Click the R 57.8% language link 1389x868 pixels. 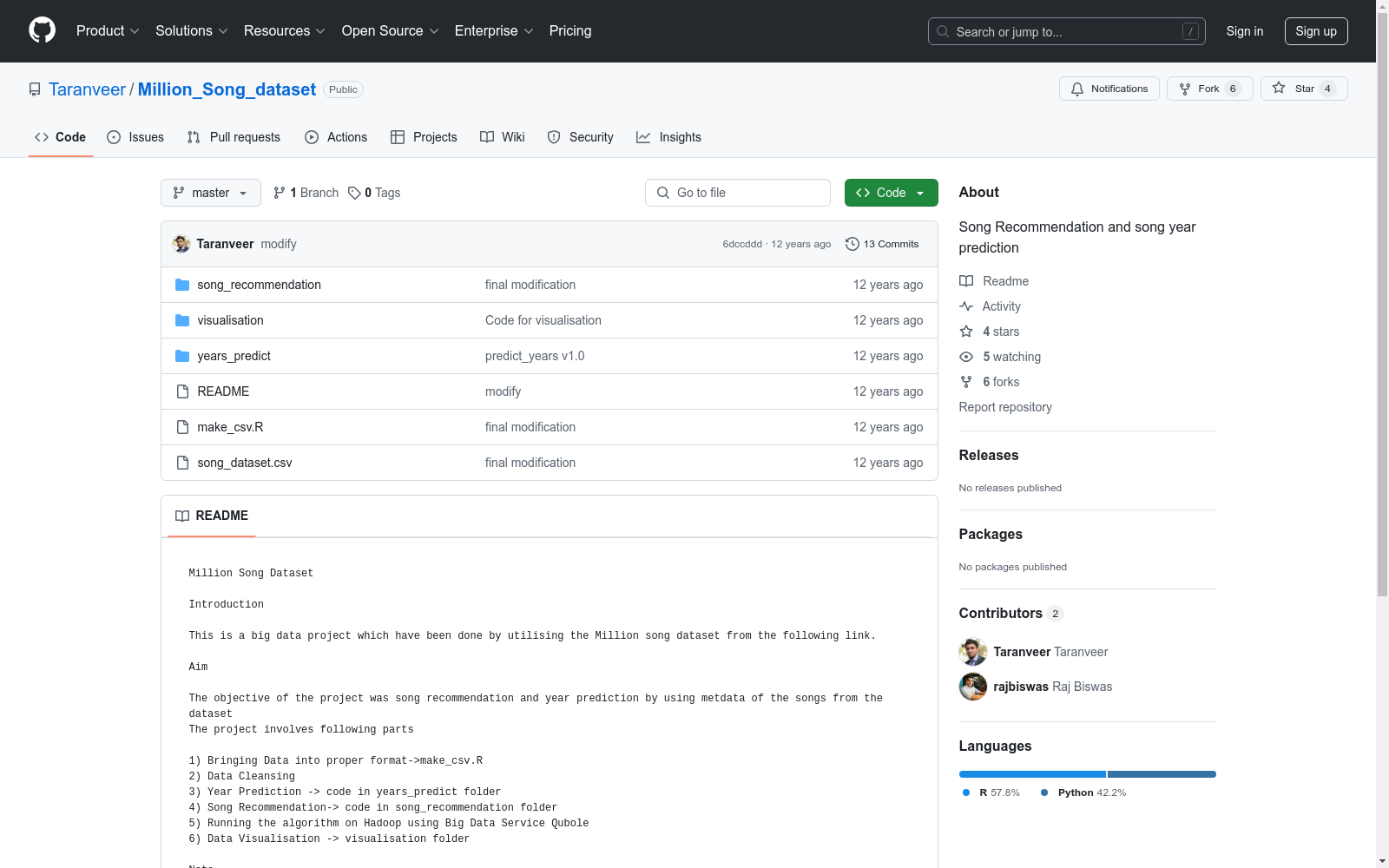pyautogui.click(x=991, y=792)
